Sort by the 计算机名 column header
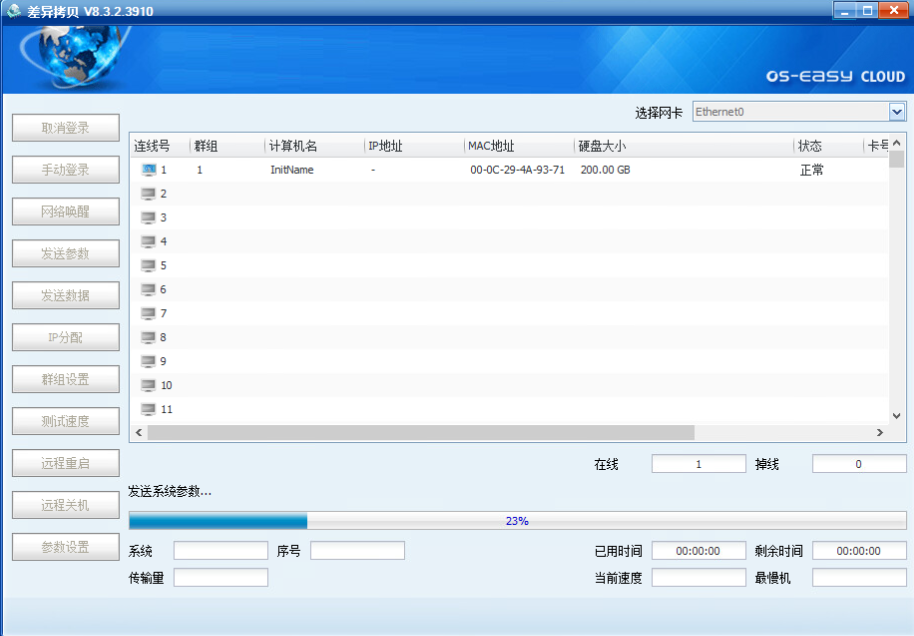This screenshot has width=914, height=636. (293, 146)
